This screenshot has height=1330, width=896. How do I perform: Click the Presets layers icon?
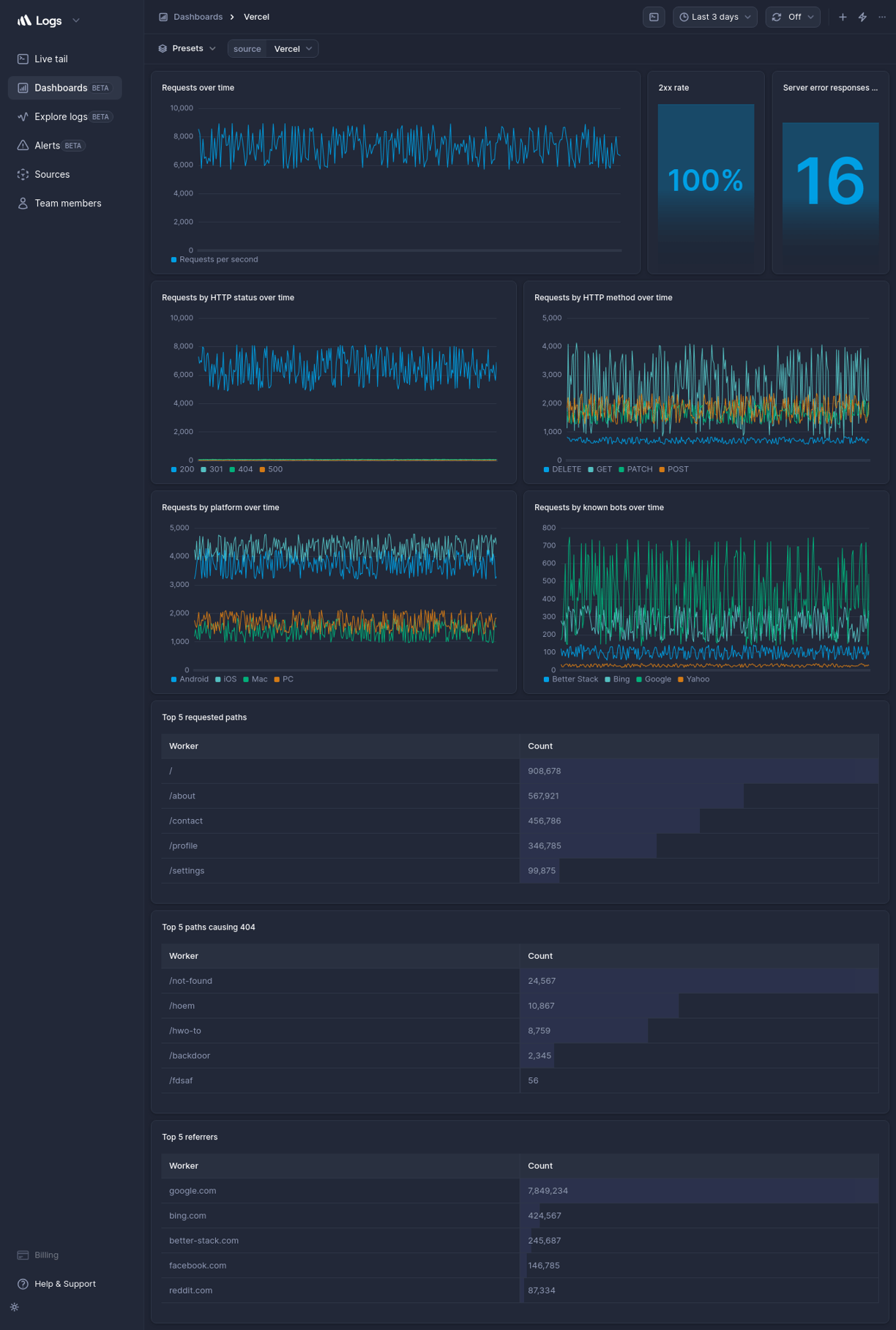tap(163, 48)
